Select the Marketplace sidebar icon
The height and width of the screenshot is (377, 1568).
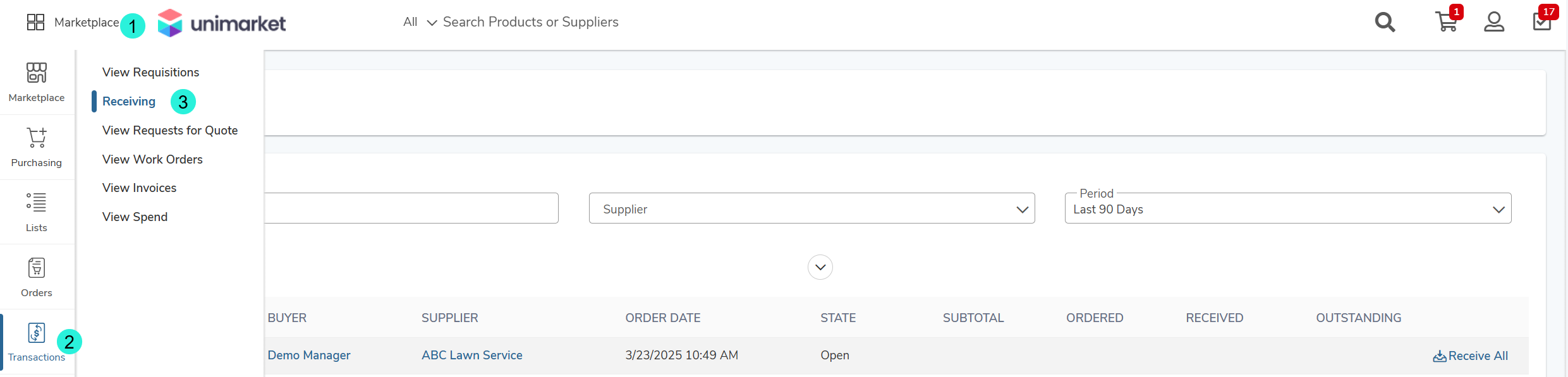pos(37,82)
